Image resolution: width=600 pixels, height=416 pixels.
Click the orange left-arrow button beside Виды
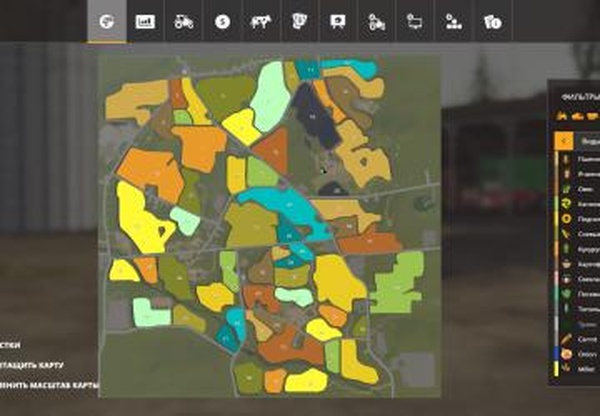click(x=564, y=141)
